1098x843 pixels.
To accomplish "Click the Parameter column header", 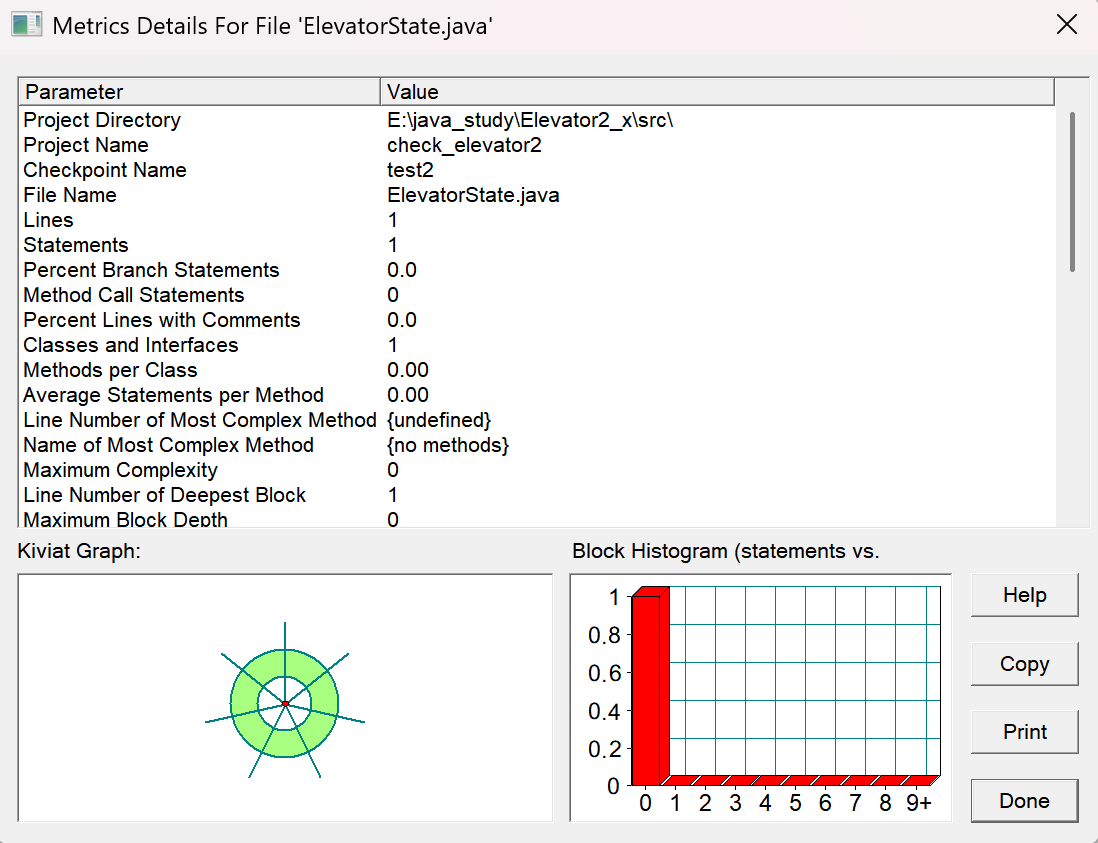I will click(200, 92).
